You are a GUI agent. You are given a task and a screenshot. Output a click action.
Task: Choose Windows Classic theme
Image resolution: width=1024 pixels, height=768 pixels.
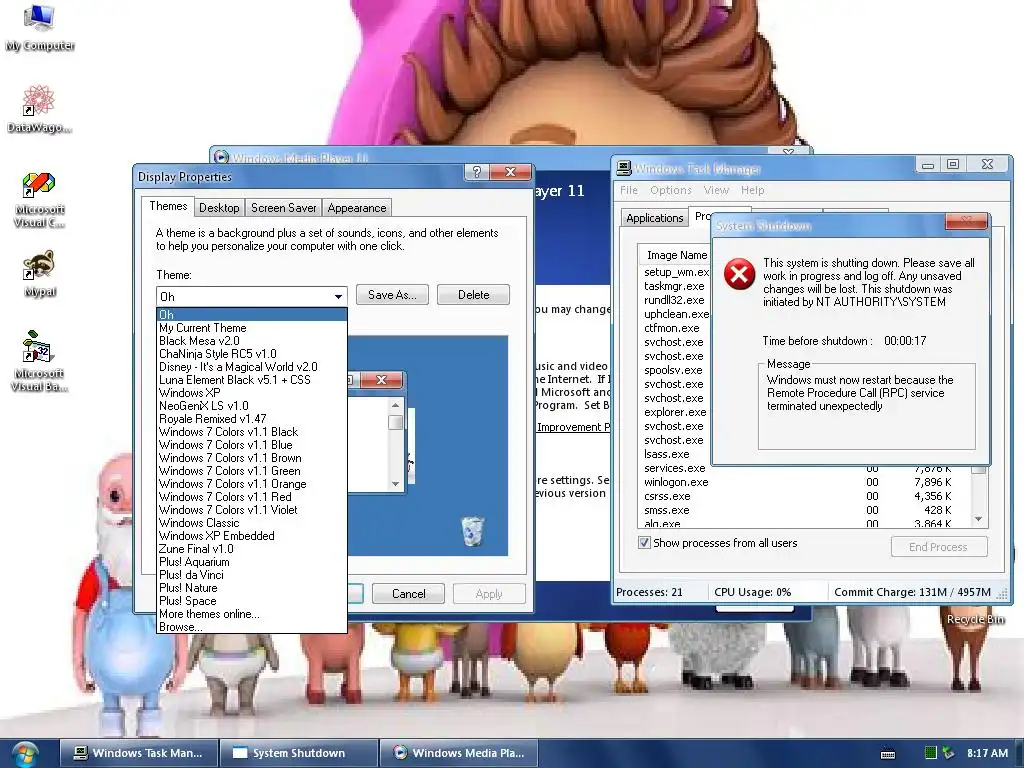coord(251,523)
